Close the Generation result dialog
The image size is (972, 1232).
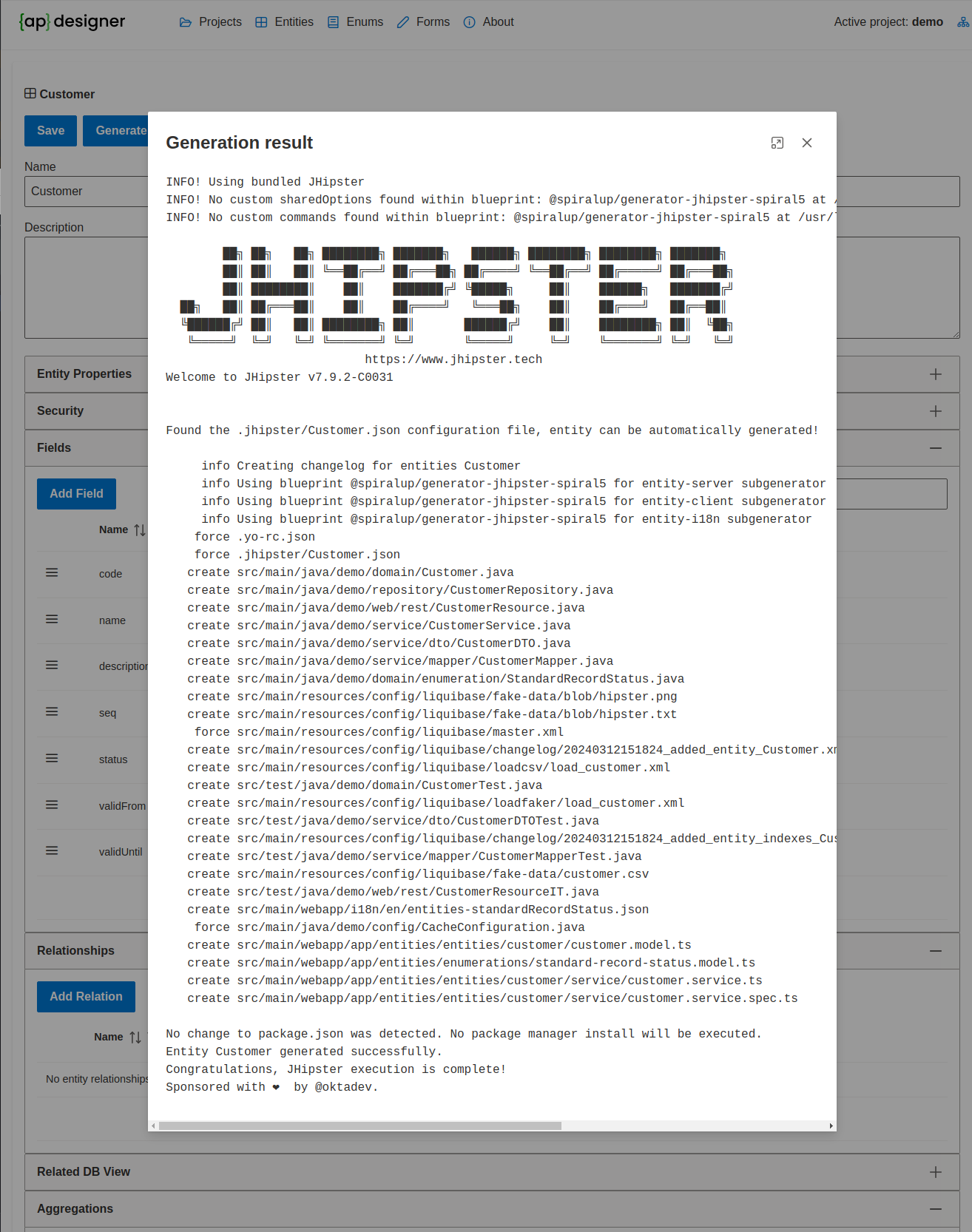pos(807,143)
